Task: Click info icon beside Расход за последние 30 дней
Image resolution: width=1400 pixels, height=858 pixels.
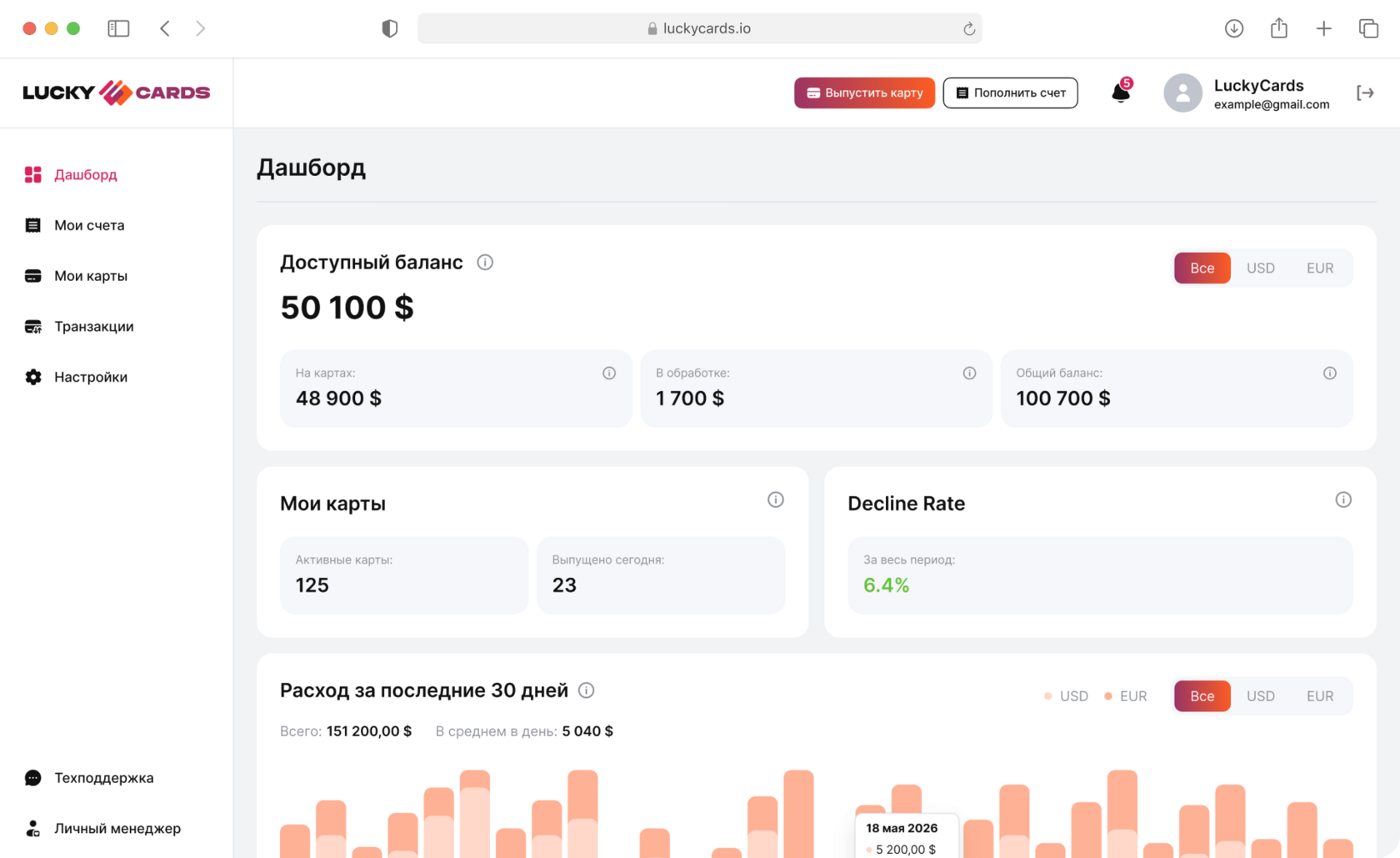Action: pos(587,690)
